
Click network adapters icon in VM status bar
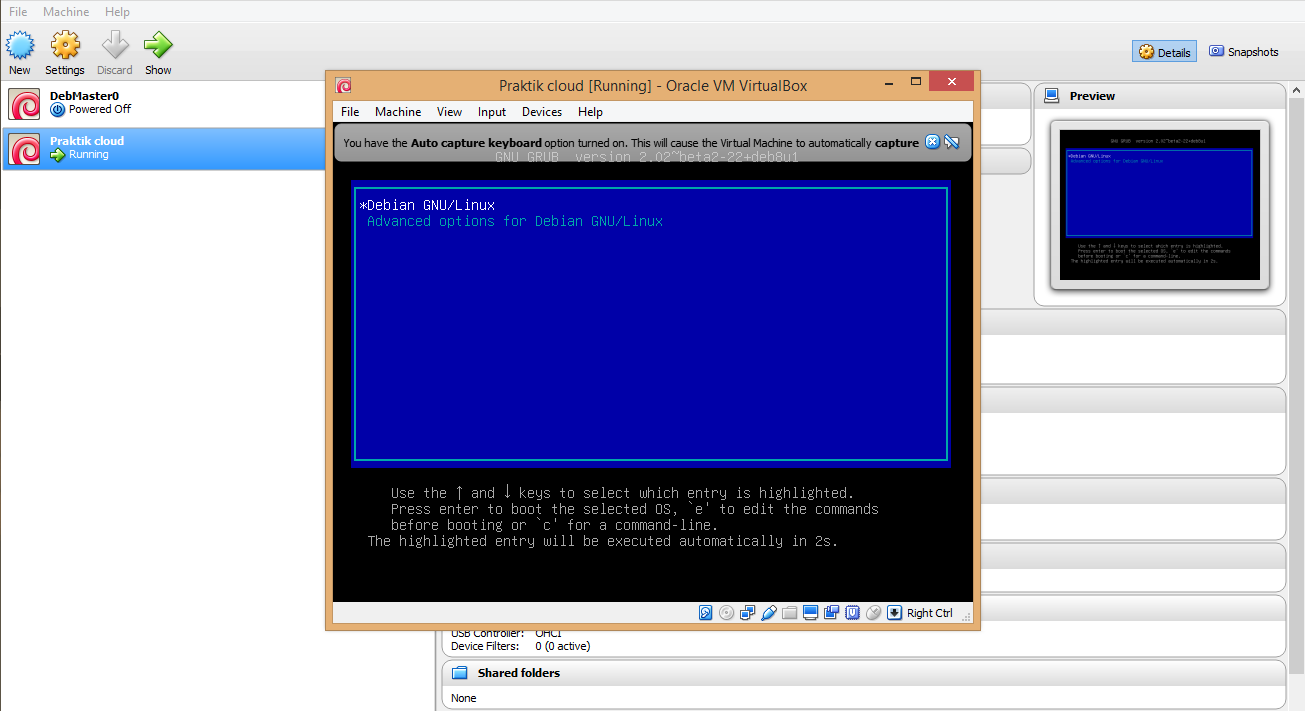click(x=747, y=613)
